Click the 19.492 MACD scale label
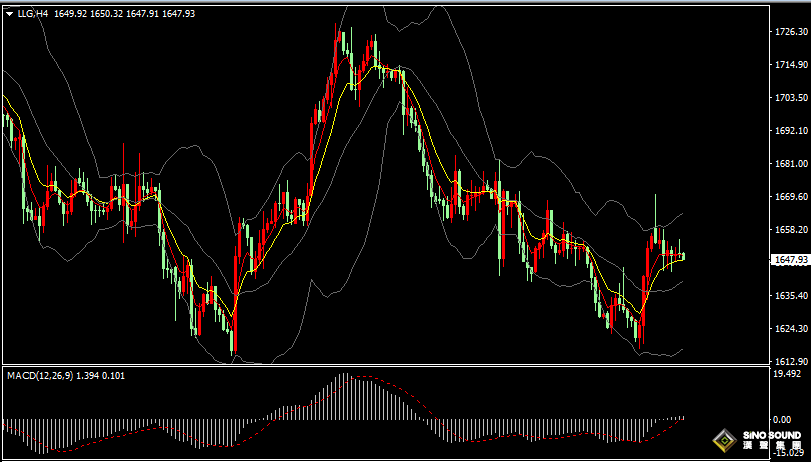This screenshot has width=811, height=462. coord(788,374)
